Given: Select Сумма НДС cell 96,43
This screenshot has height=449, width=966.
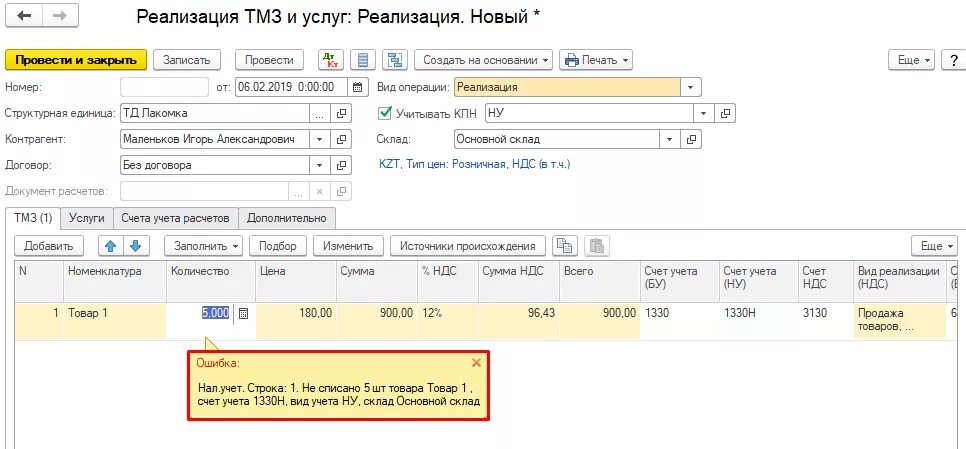Looking at the screenshot, I should click(519, 320).
